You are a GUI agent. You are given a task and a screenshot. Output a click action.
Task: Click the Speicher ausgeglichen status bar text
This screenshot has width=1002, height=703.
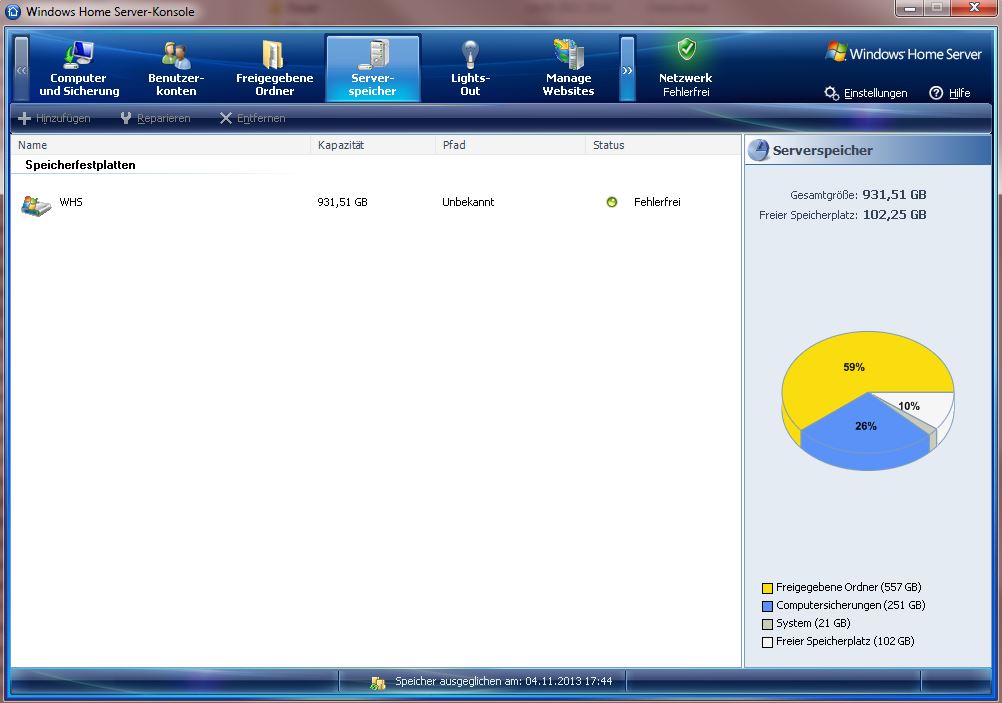click(504, 681)
